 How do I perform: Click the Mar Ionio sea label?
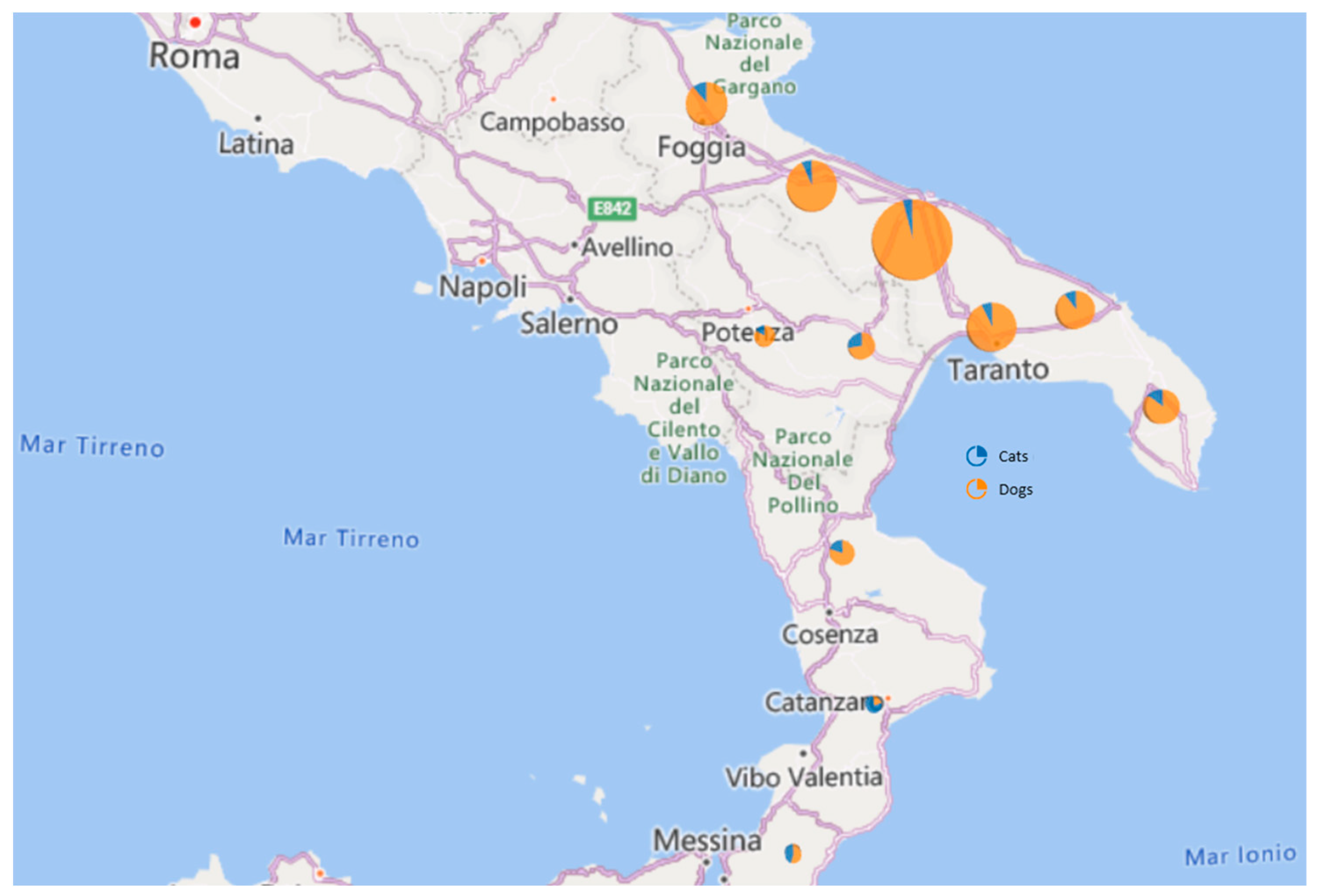click(x=1240, y=855)
